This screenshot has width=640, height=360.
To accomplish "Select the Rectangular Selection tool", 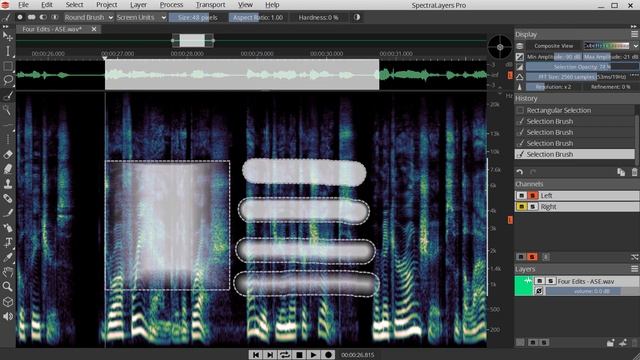I will click(x=8, y=66).
